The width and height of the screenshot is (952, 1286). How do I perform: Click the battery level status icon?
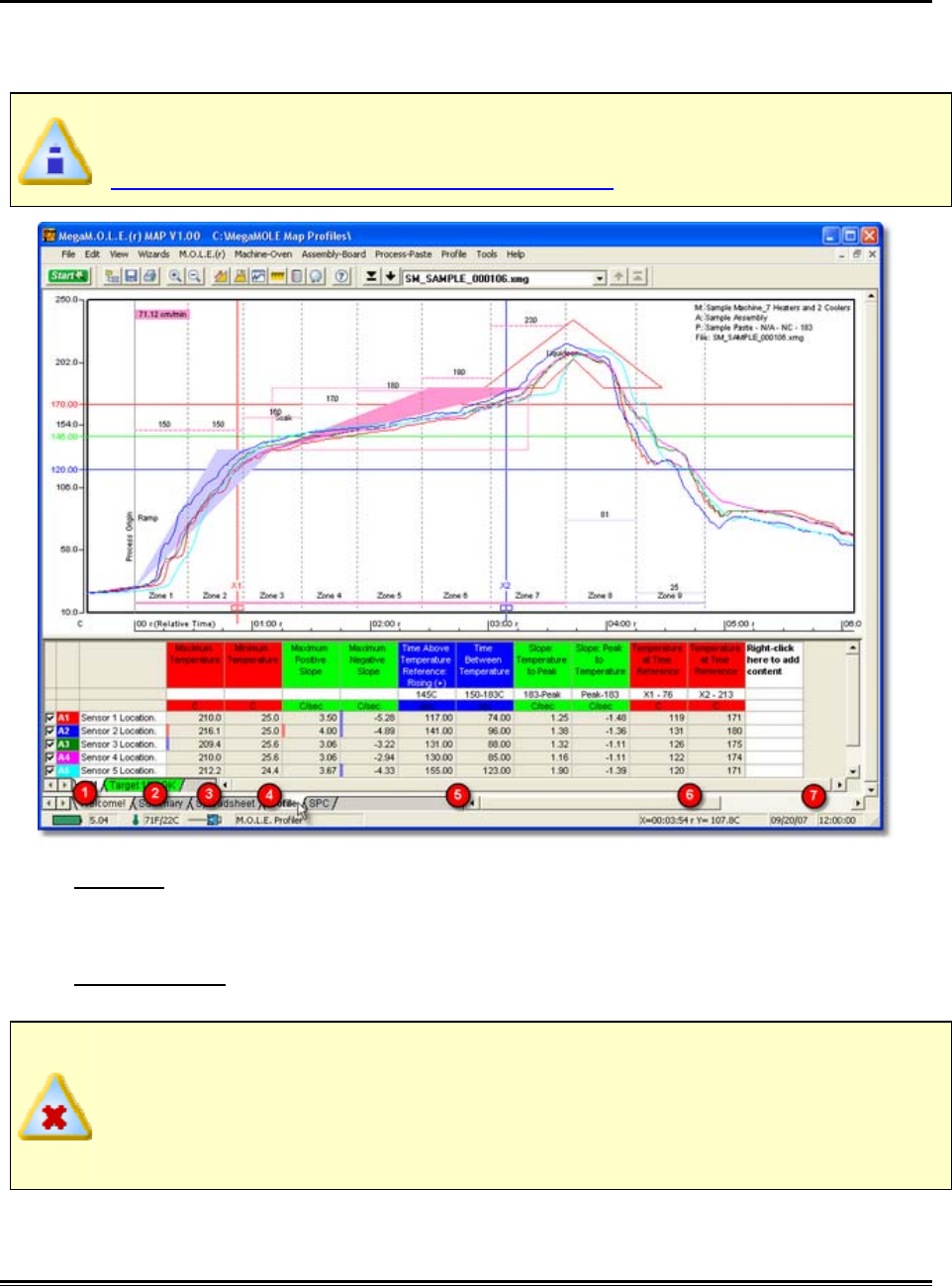67,821
